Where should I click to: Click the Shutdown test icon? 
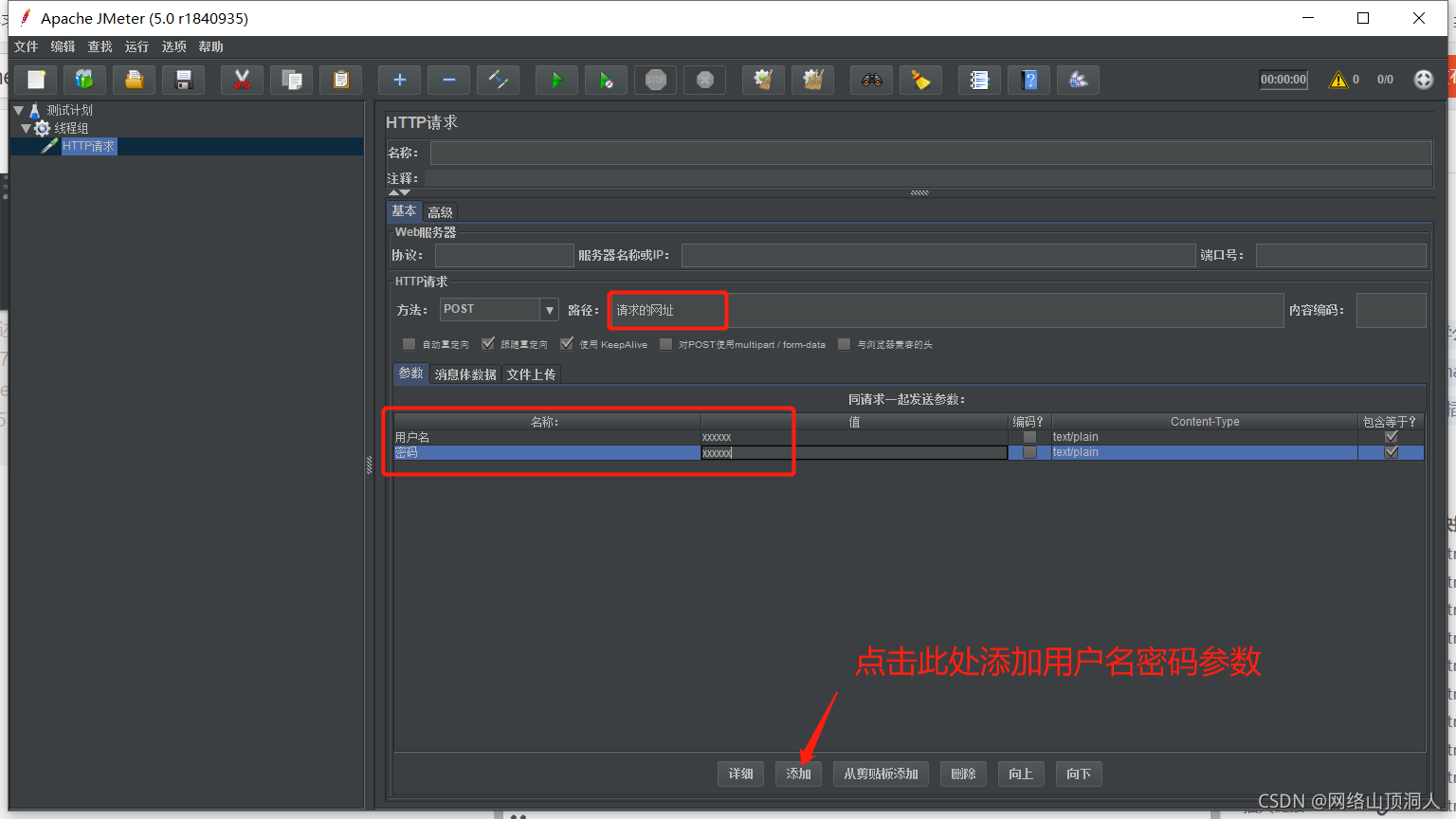pos(704,80)
